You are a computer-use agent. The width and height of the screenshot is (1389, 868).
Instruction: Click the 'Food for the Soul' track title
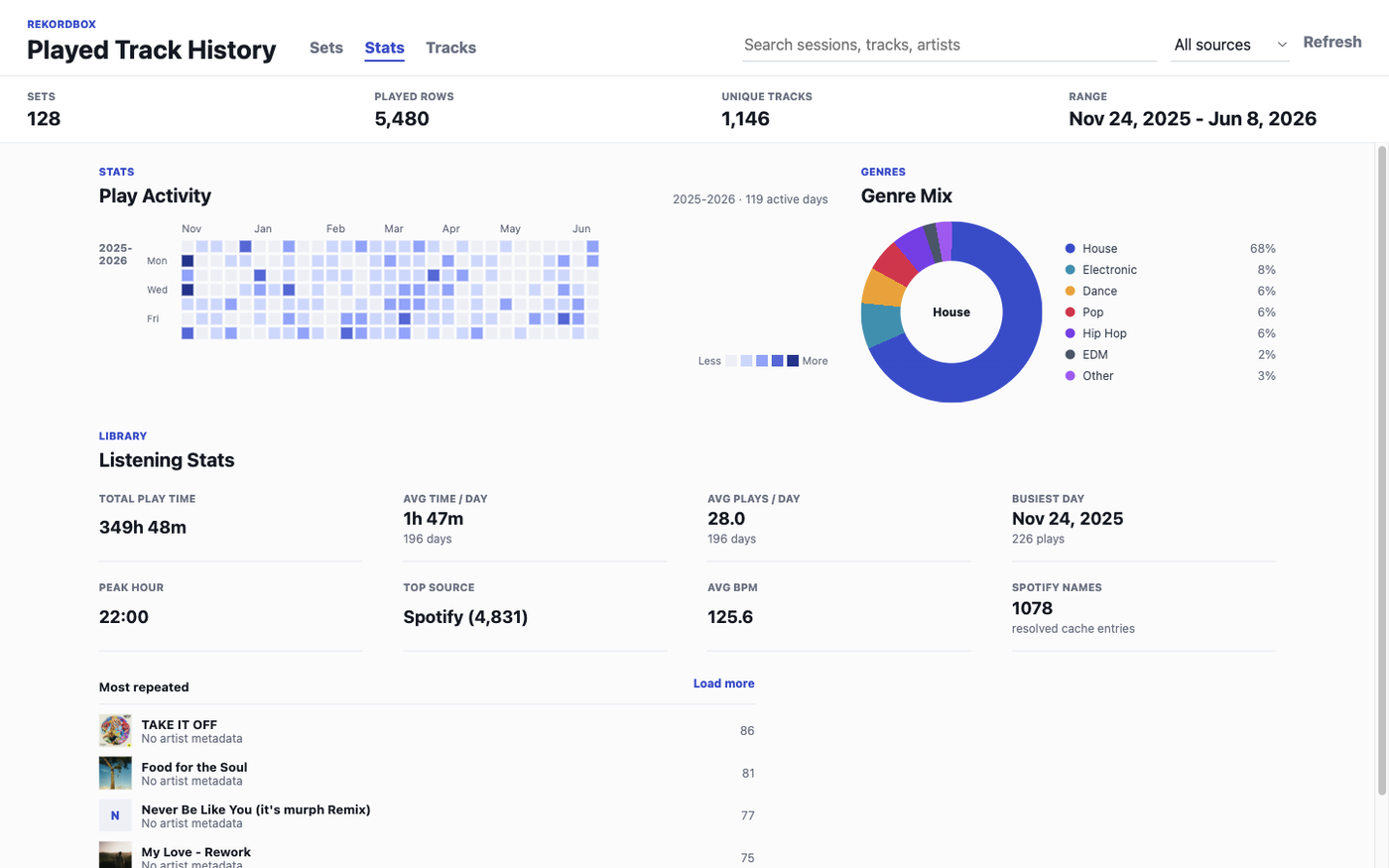[x=194, y=768]
